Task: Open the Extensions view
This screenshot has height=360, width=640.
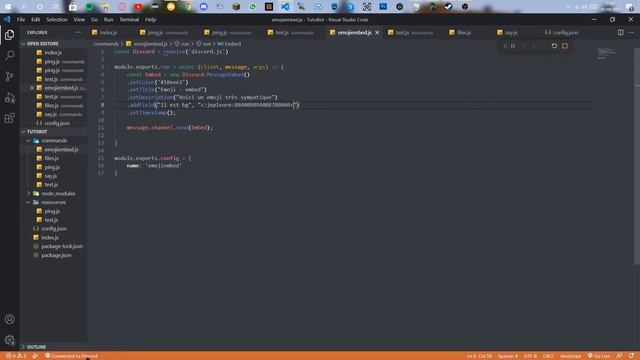Action: tap(9, 118)
